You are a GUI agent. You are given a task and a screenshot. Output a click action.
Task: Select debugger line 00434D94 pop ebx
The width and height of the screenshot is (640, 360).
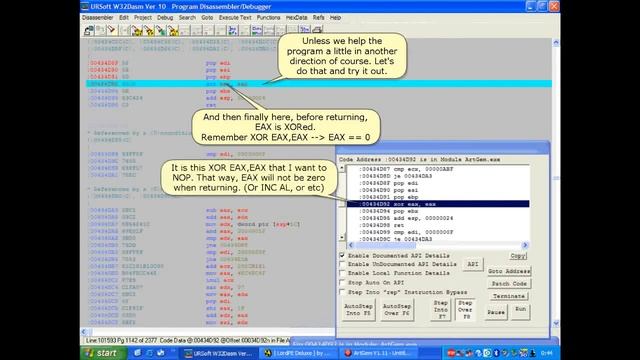pos(438,211)
